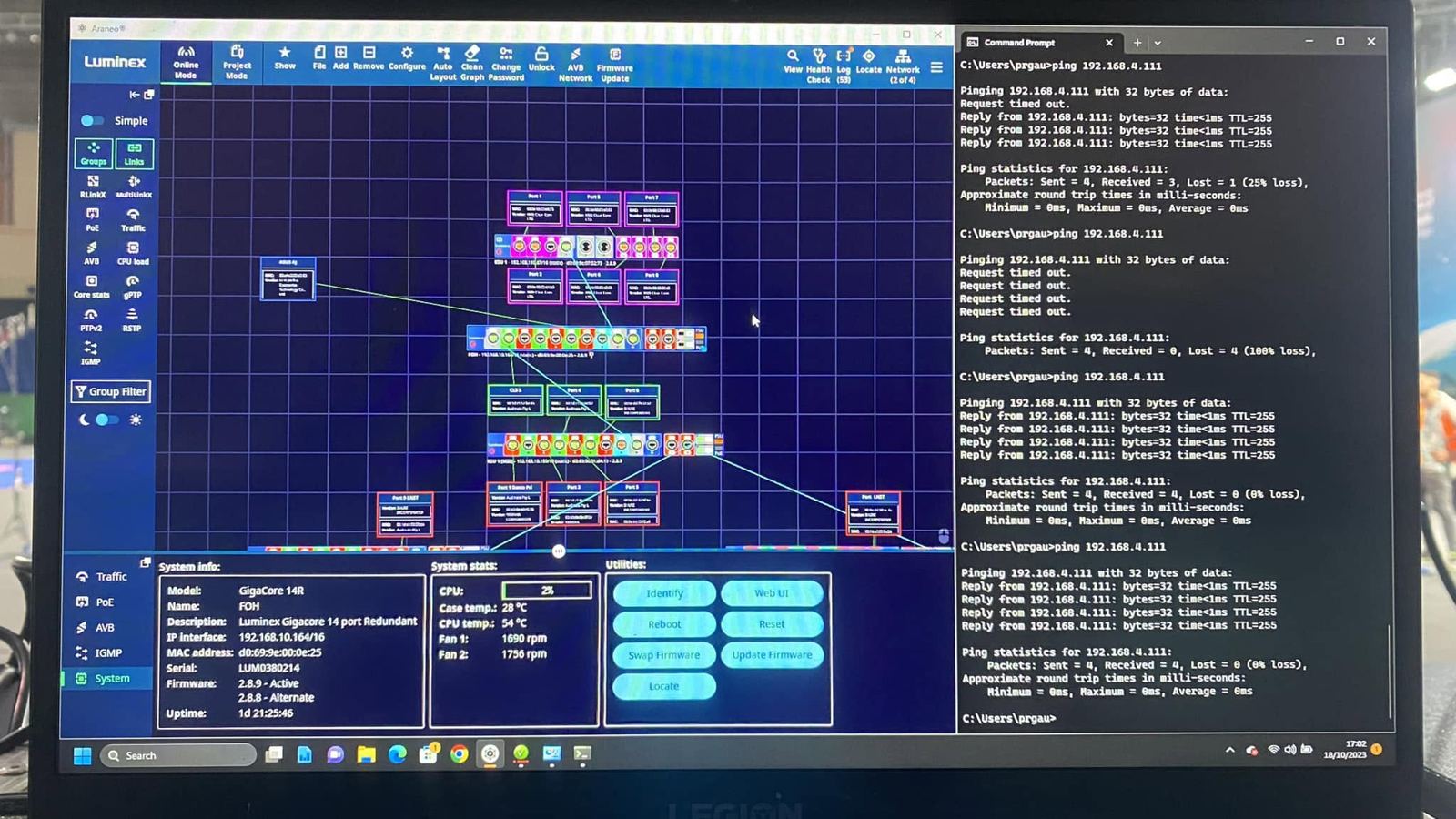Toggle the Simple view switch
Screen dimensions: 1456x819
[x=92, y=120]
